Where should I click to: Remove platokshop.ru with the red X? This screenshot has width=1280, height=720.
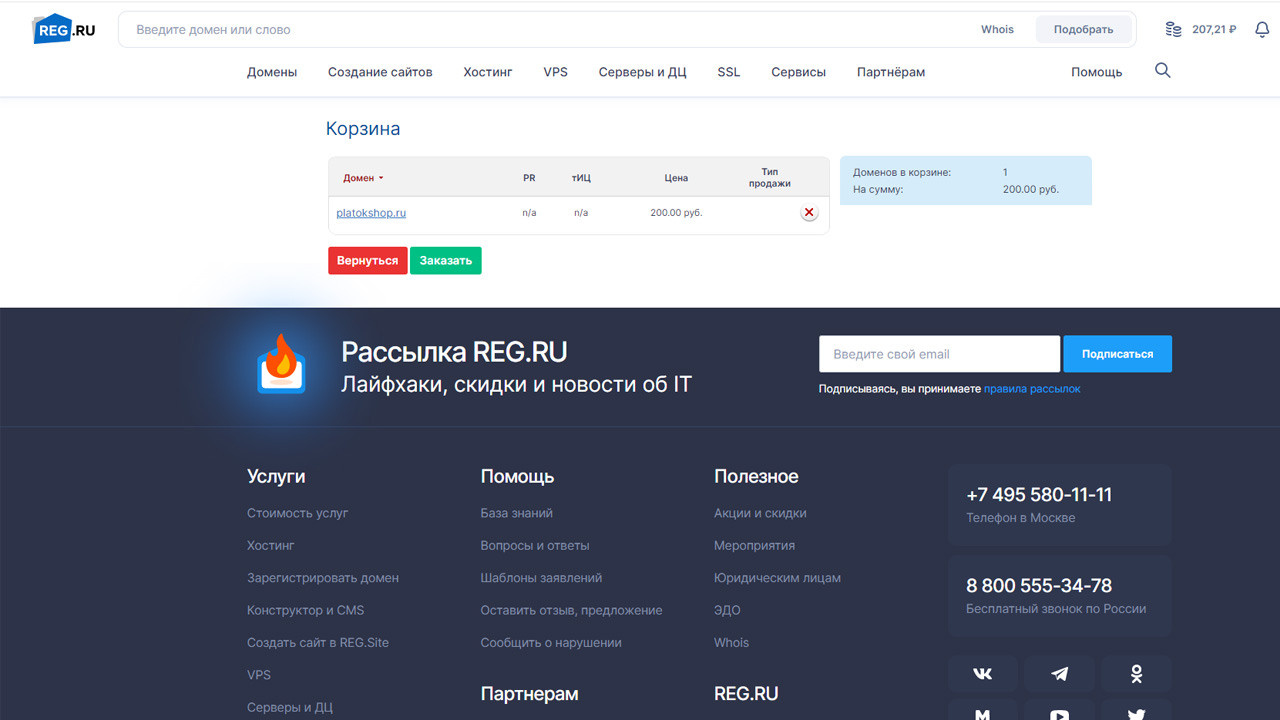tap(809, 213)
